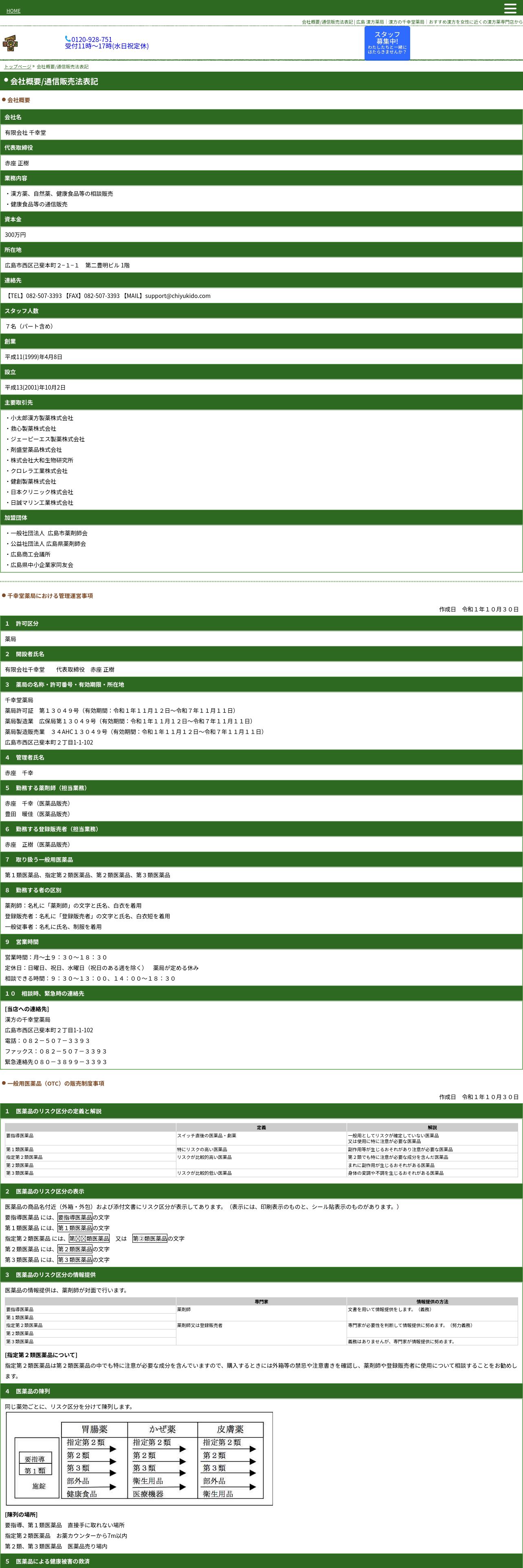Click the 開設者氏名 section header
Image resolution: width=523 pixels, height=1568 pixels.
pos(261,654)
